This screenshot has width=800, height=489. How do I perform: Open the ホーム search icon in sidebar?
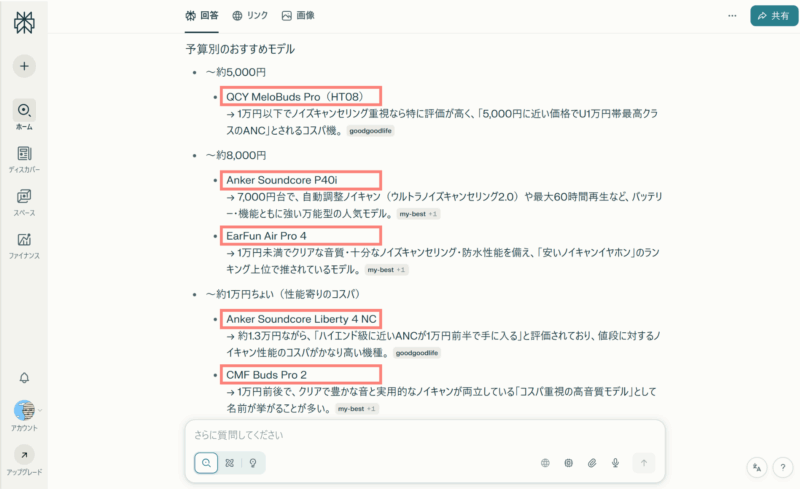(24, 110)
